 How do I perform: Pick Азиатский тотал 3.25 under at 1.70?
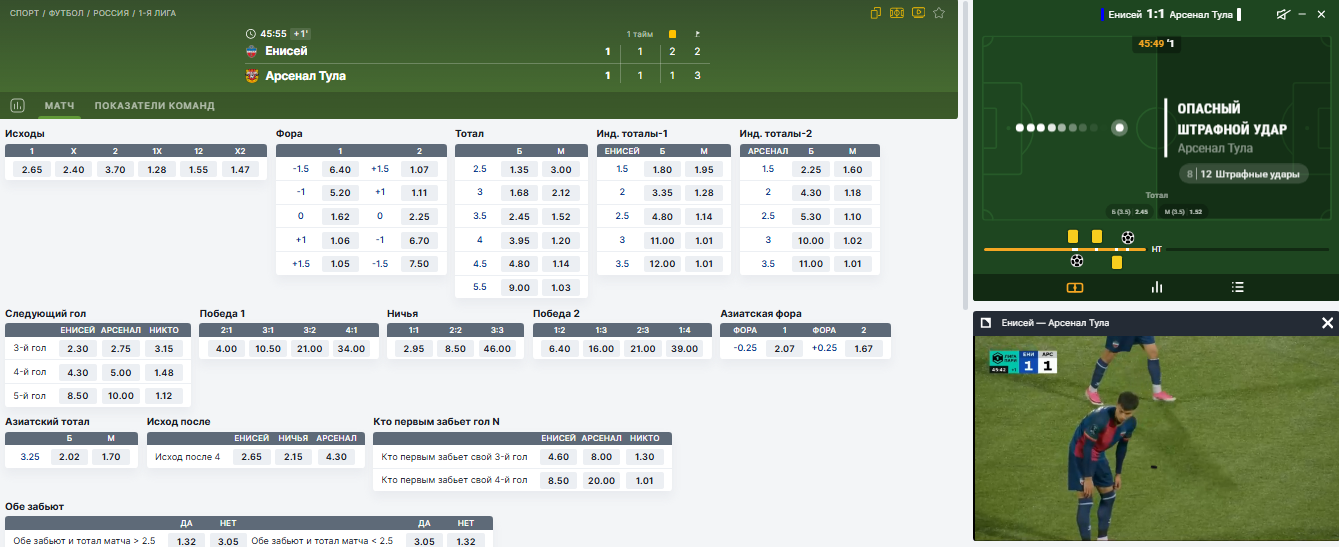click(x=111, y=457)
